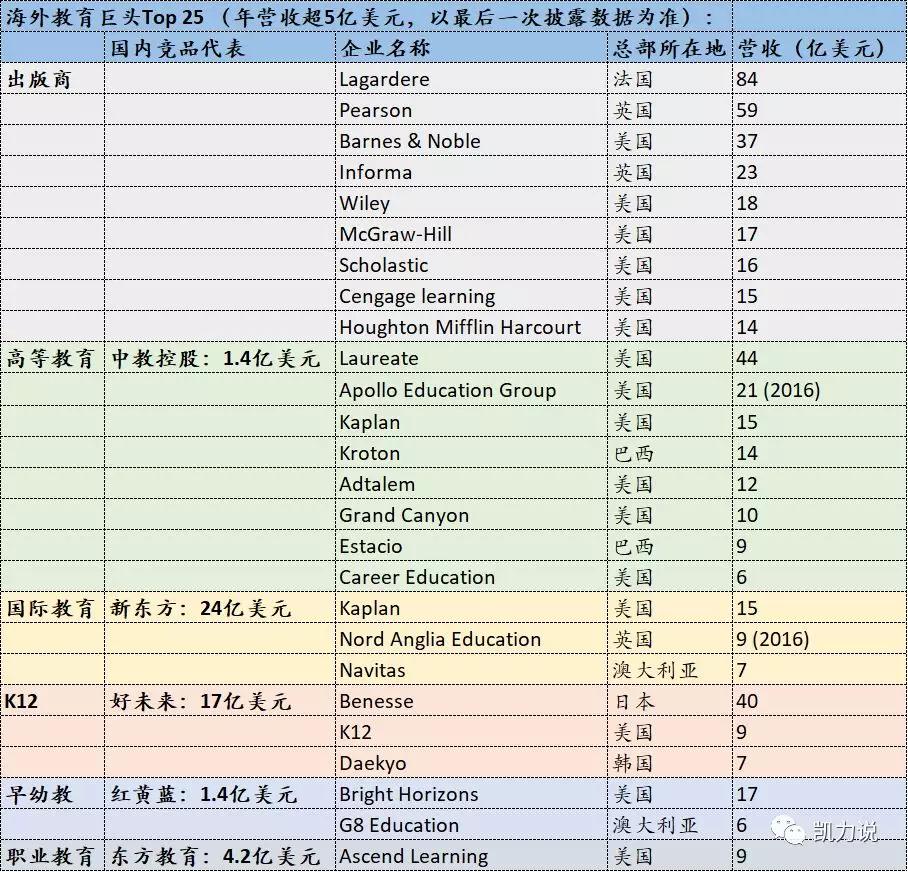908x872 pixels.
Task: Select Barnes & Noble's revenue value 37
Action: point(747,141)
